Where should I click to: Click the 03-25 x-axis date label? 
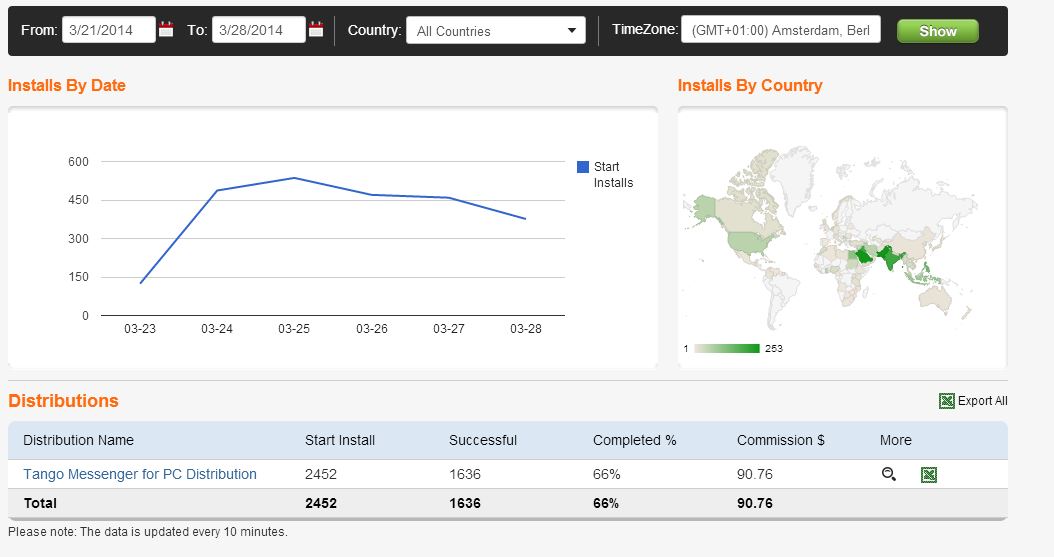point(294,329)
